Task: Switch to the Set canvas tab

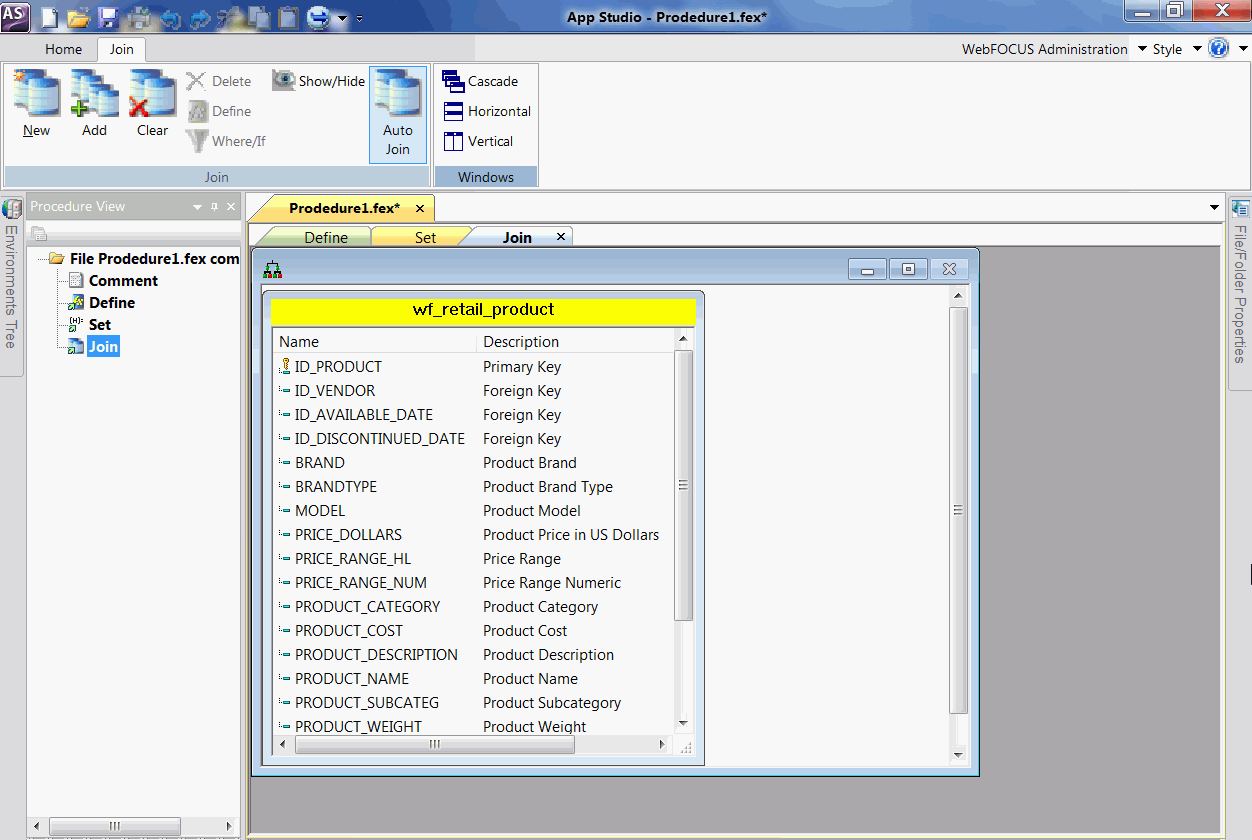Action: tap(425, 237)
